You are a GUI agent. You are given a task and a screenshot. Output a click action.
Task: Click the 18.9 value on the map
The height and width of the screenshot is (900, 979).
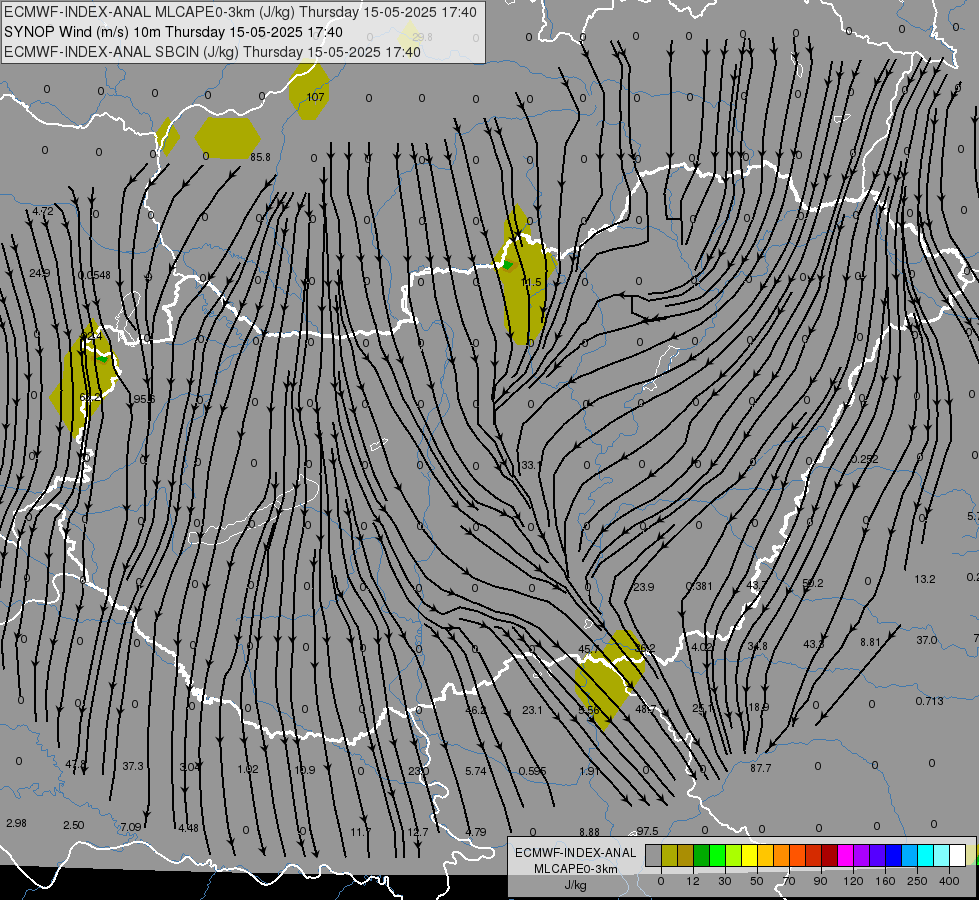point(759,707)
